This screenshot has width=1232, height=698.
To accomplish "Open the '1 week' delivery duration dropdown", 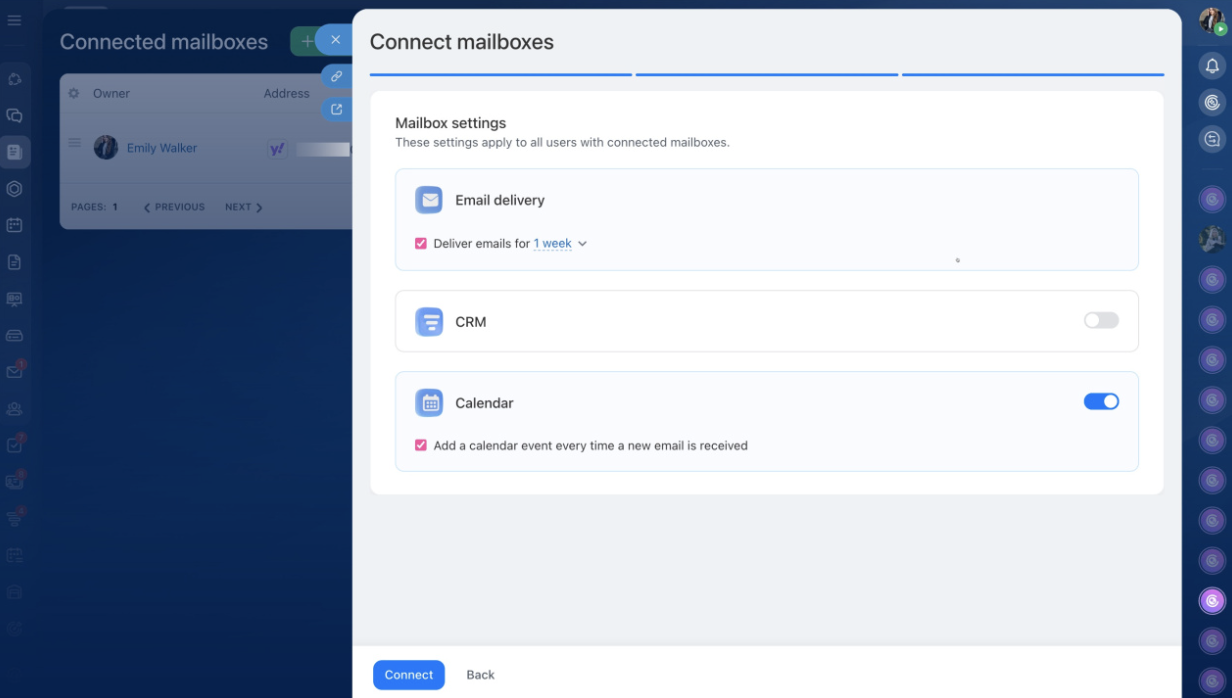I will (x=558, y=243).
